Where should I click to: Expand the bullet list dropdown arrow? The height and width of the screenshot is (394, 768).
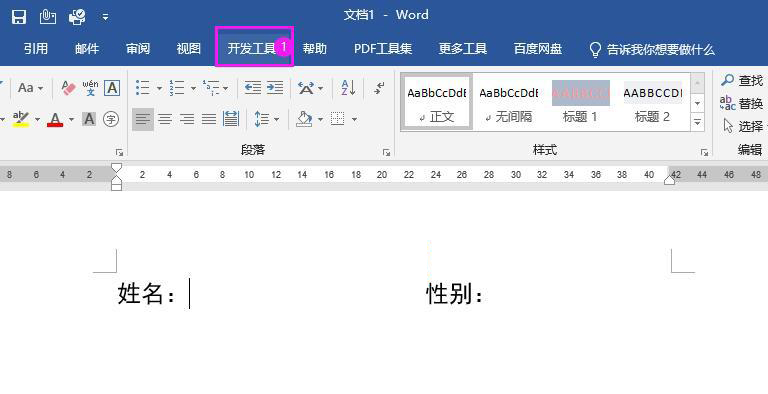pos(159,89)
